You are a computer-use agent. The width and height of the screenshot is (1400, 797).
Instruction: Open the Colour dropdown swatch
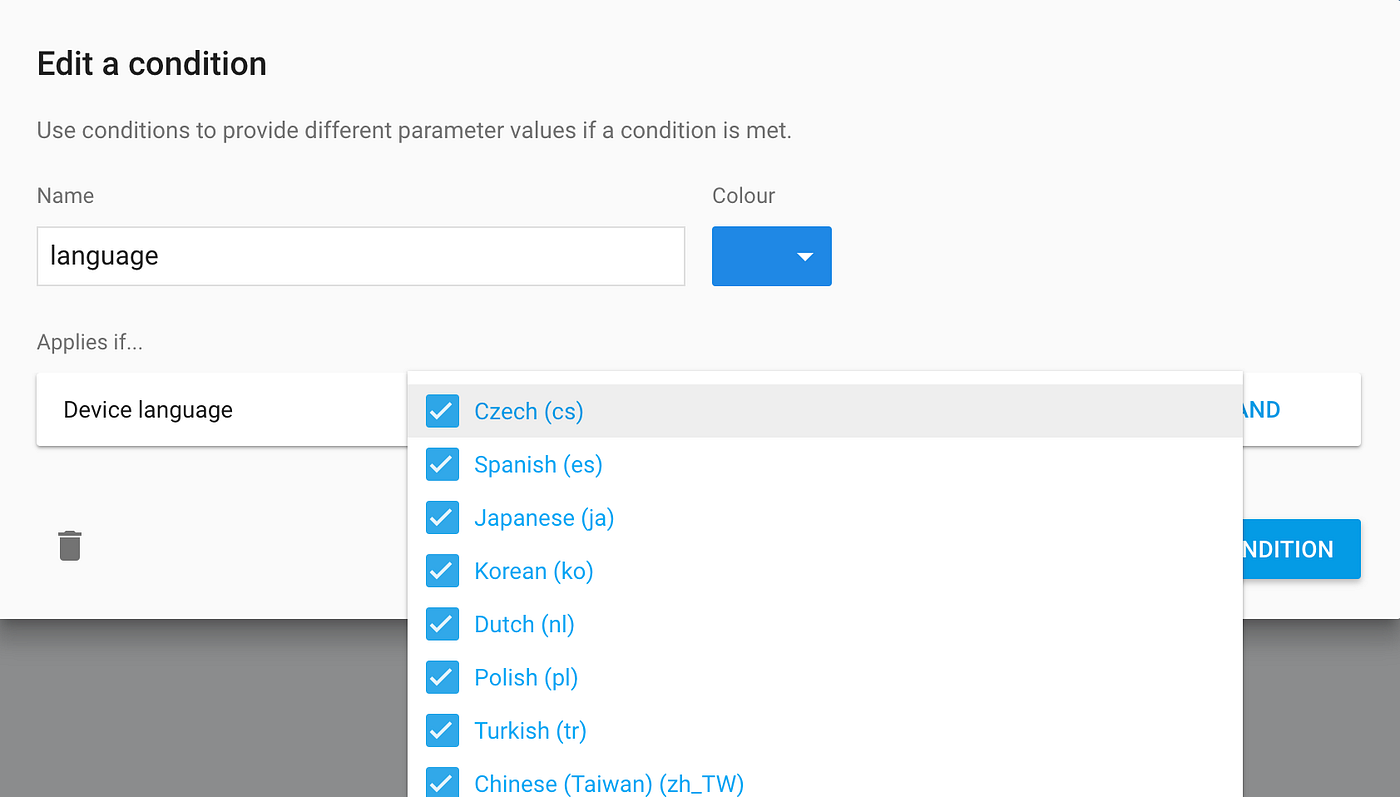pos(771,256)
